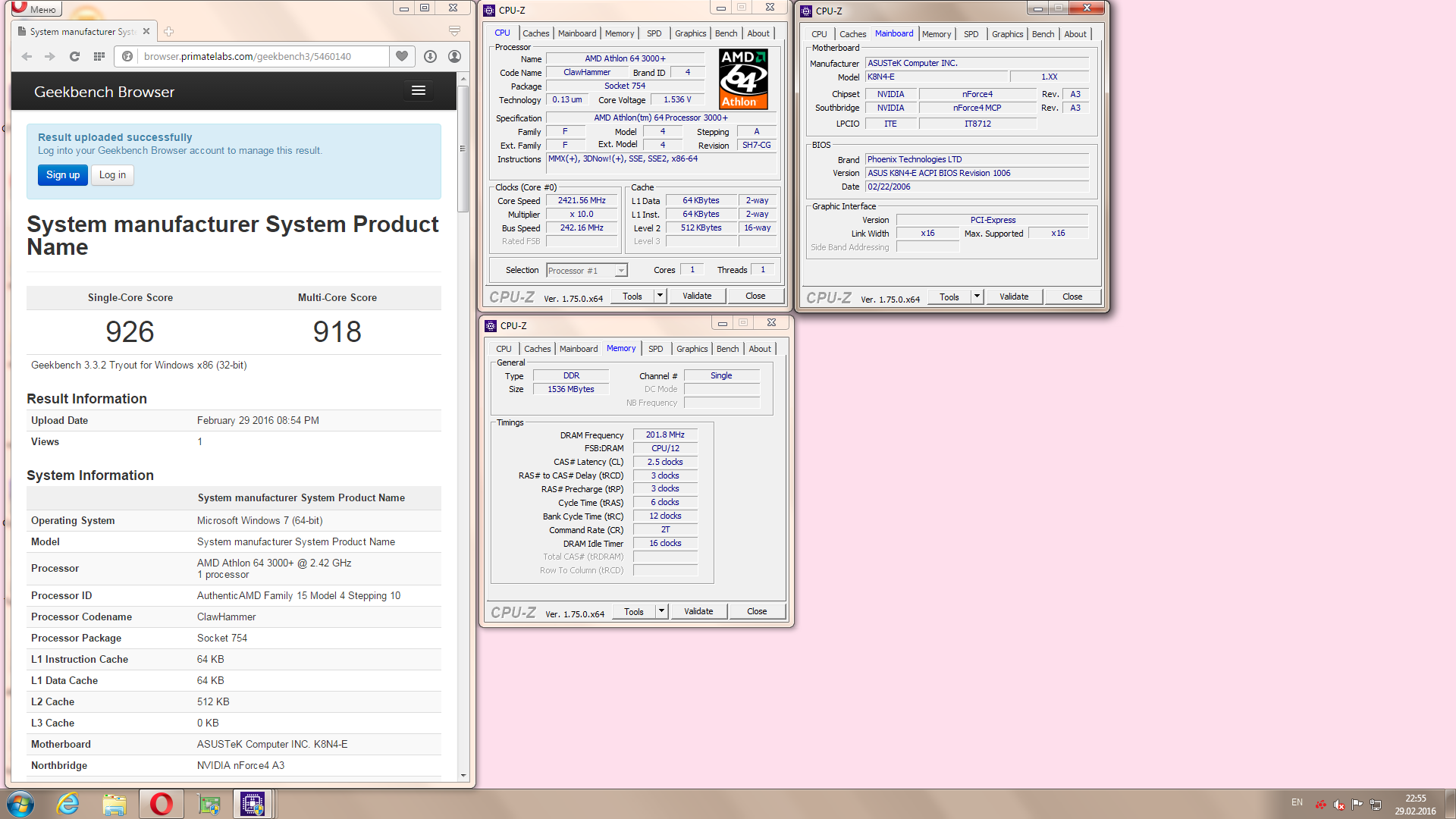
Task: Open Caches tab in Memory window
Action: 537,349
